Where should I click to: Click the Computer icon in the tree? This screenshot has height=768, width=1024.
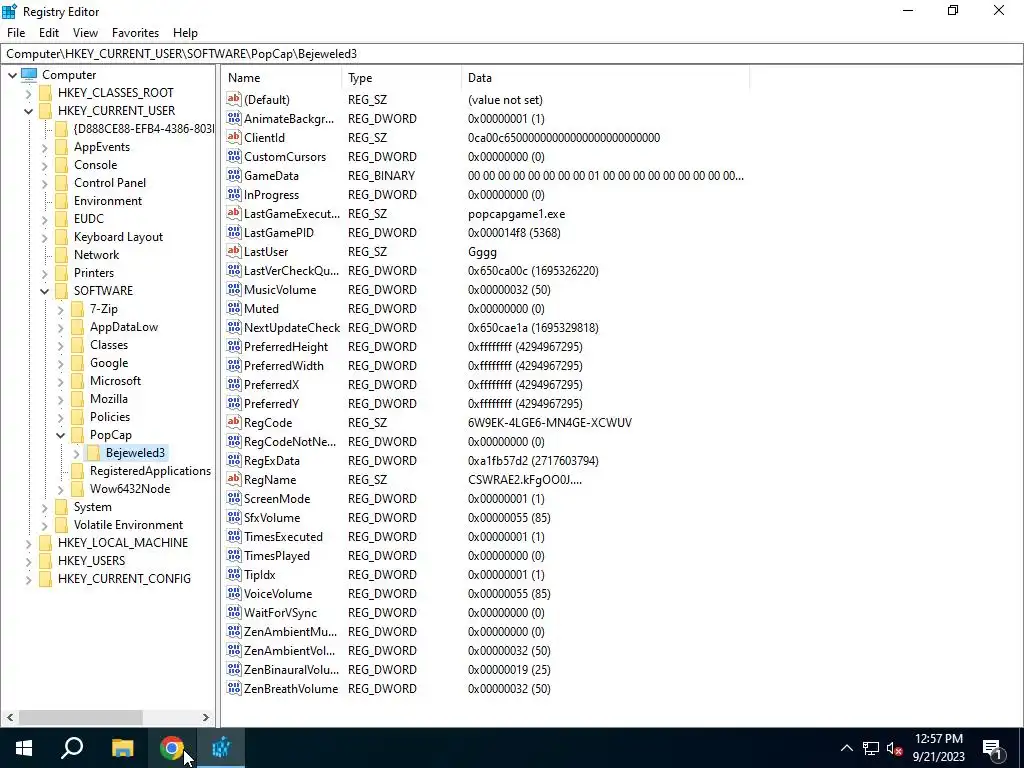click(x=29, y=74)
